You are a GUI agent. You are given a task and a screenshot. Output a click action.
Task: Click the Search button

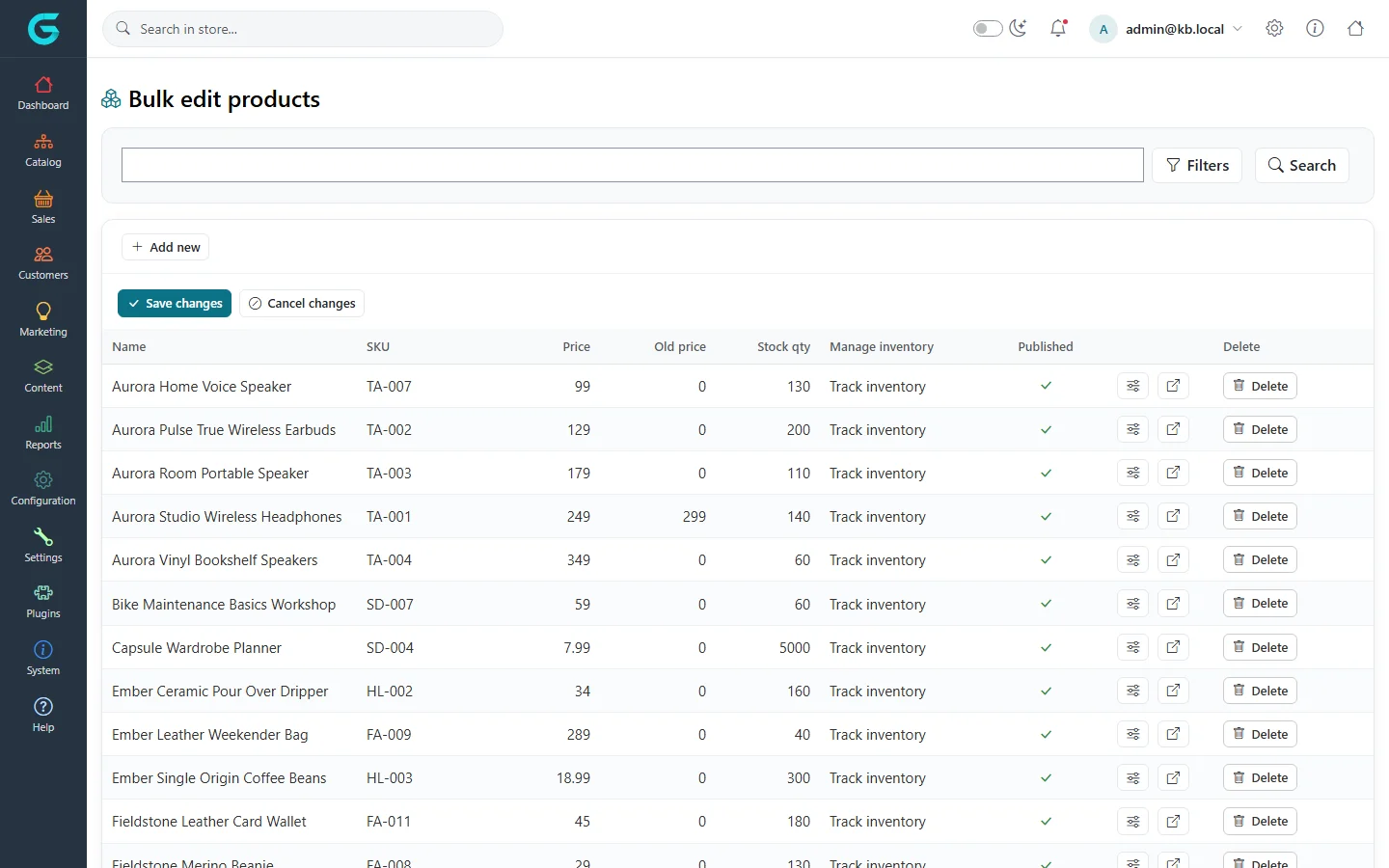click(x=1302, y=165)
